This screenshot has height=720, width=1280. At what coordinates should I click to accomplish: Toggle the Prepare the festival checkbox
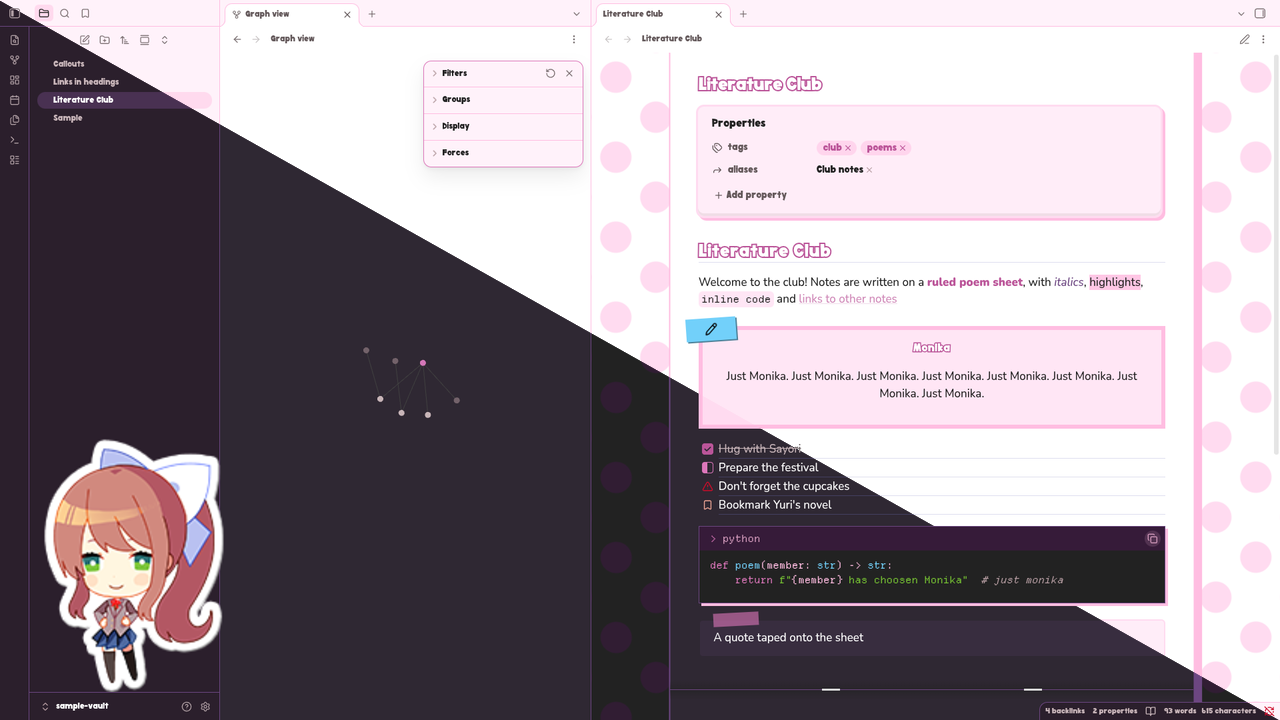tap(708, 468)
